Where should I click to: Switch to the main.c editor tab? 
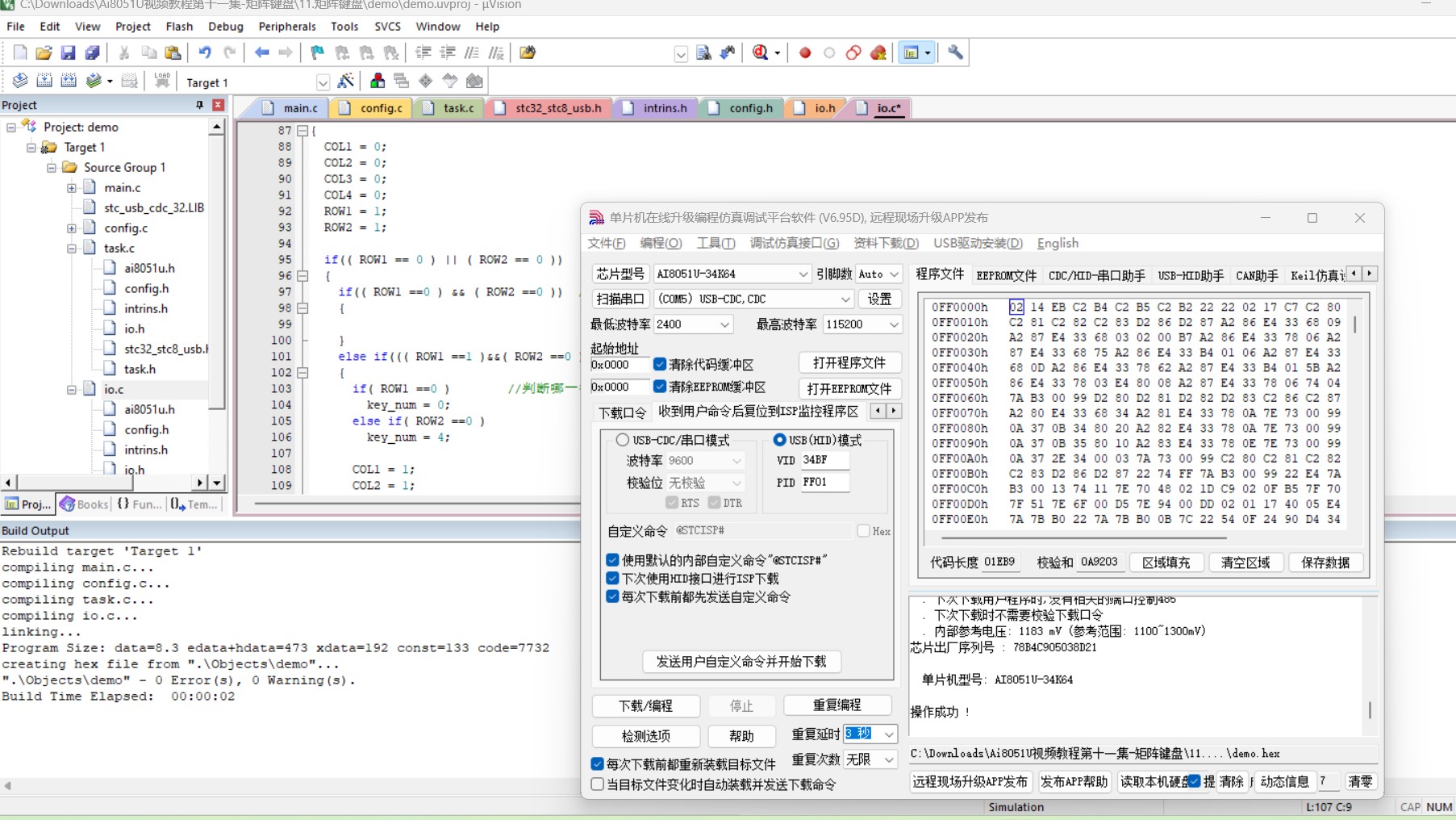pyautogui.click(x=291, y=107)
